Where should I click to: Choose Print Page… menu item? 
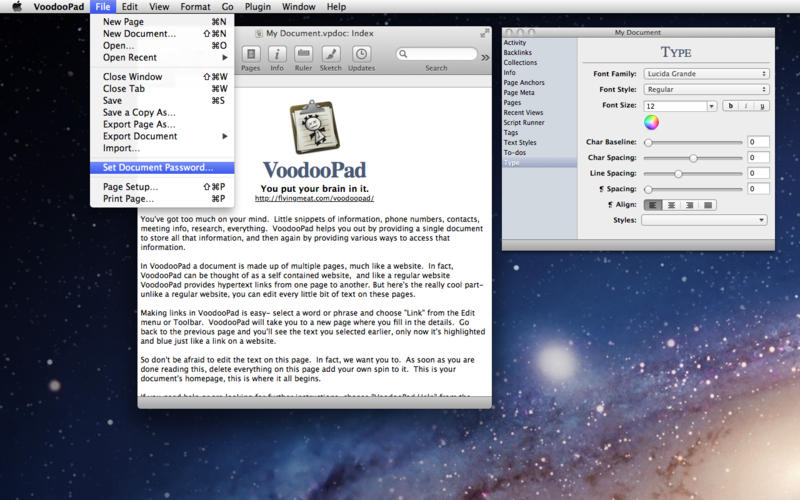pyautogui.click(x=162, y=198)
